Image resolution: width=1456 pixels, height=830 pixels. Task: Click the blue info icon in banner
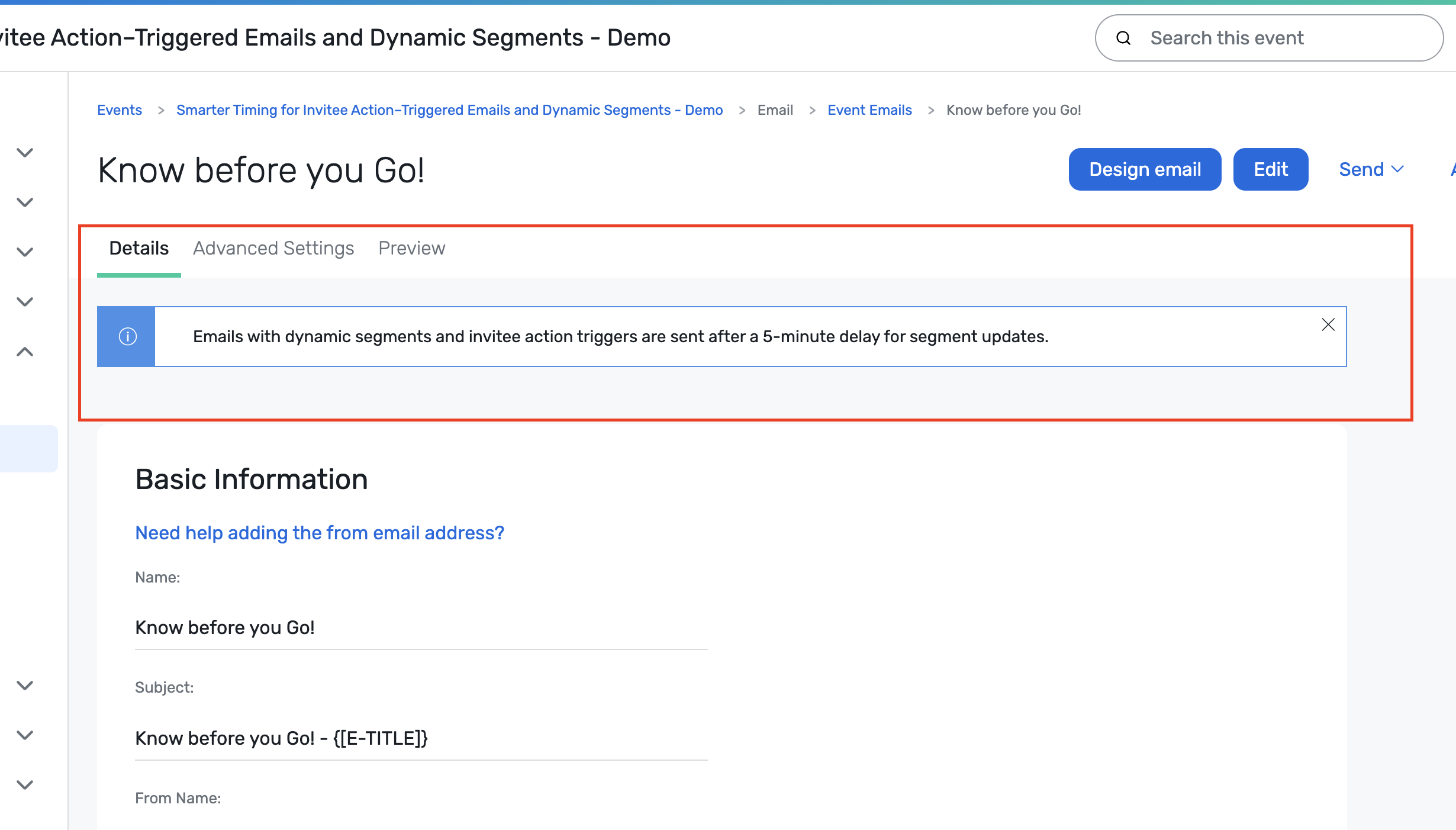[x=127, y=336]
